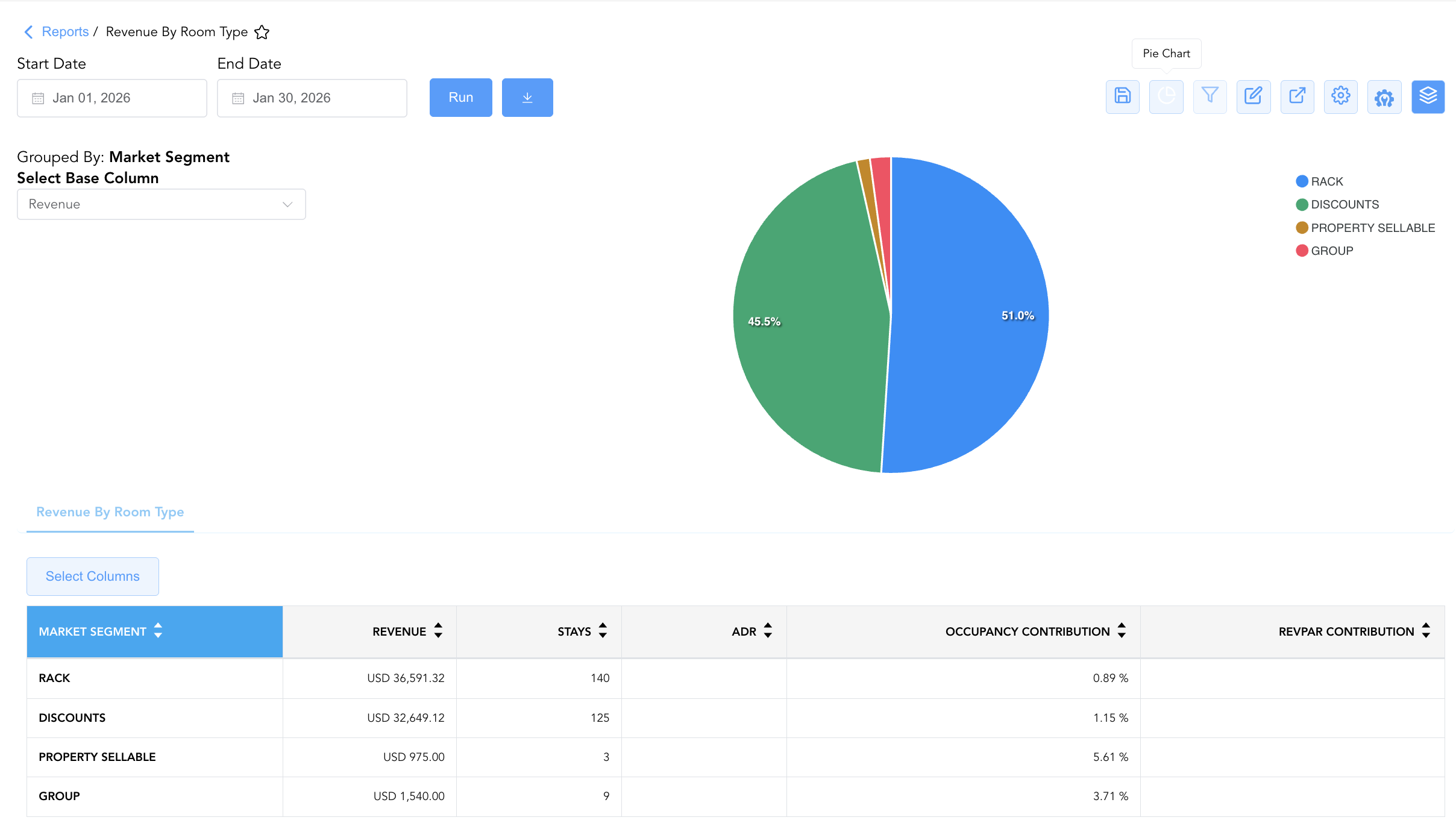Toggle GROUP legend item
1456x823 pixels.
click(x=1325, y=251)
